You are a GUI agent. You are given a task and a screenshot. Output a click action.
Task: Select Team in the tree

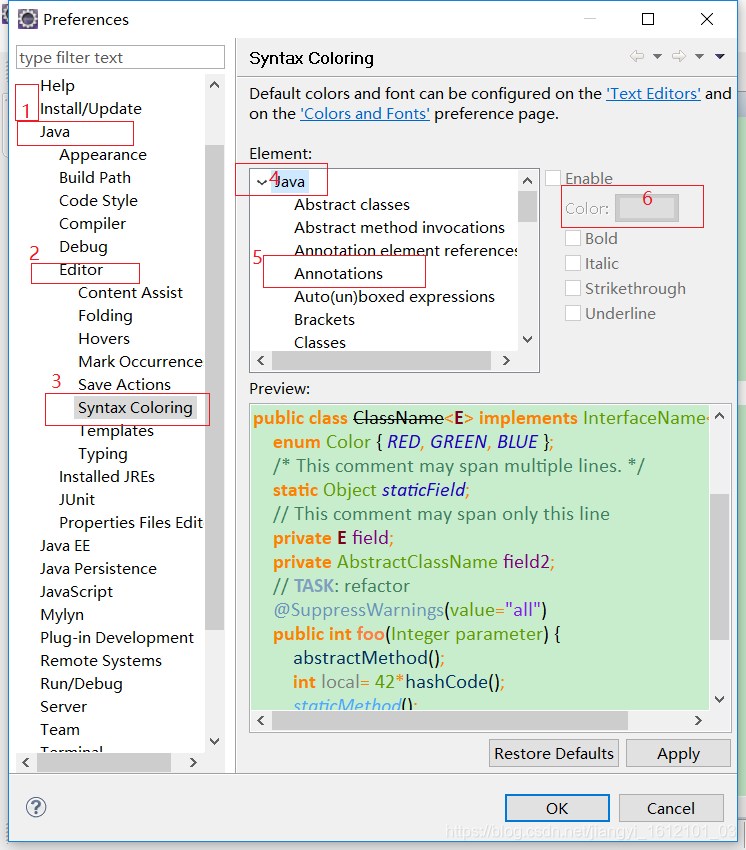click(x=60, y=730)
